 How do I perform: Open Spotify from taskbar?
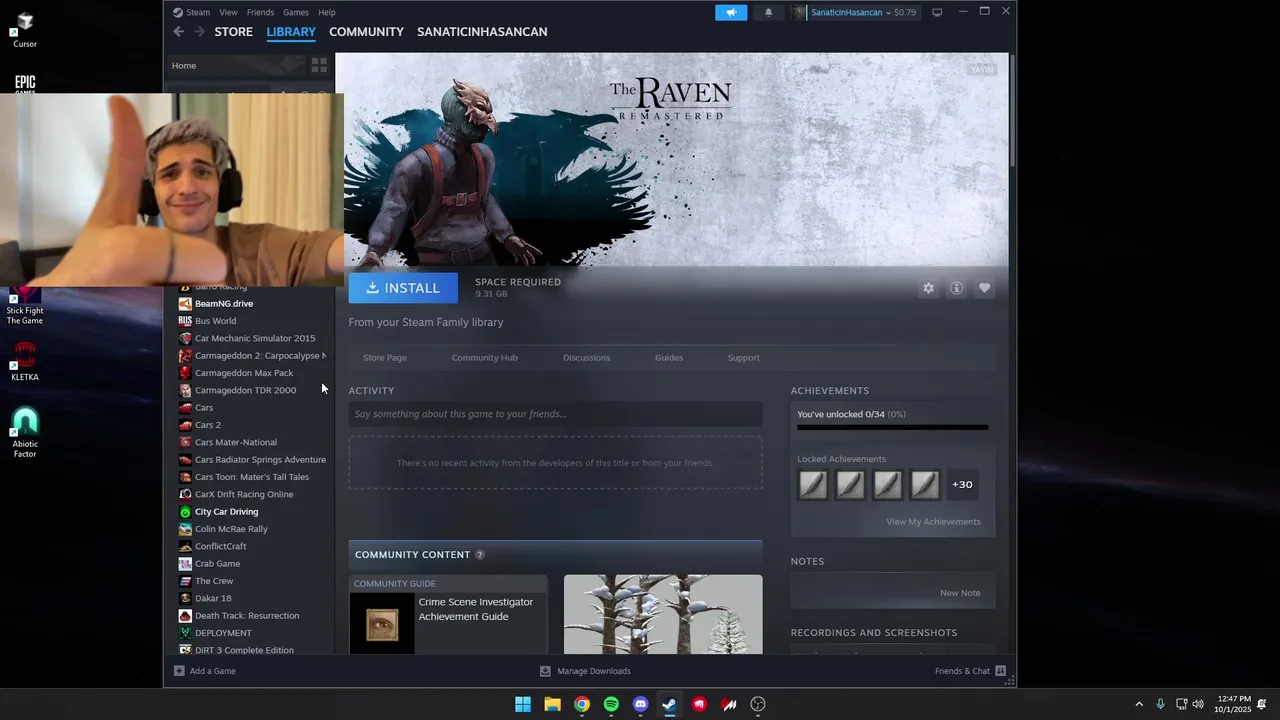click(611, 704)
